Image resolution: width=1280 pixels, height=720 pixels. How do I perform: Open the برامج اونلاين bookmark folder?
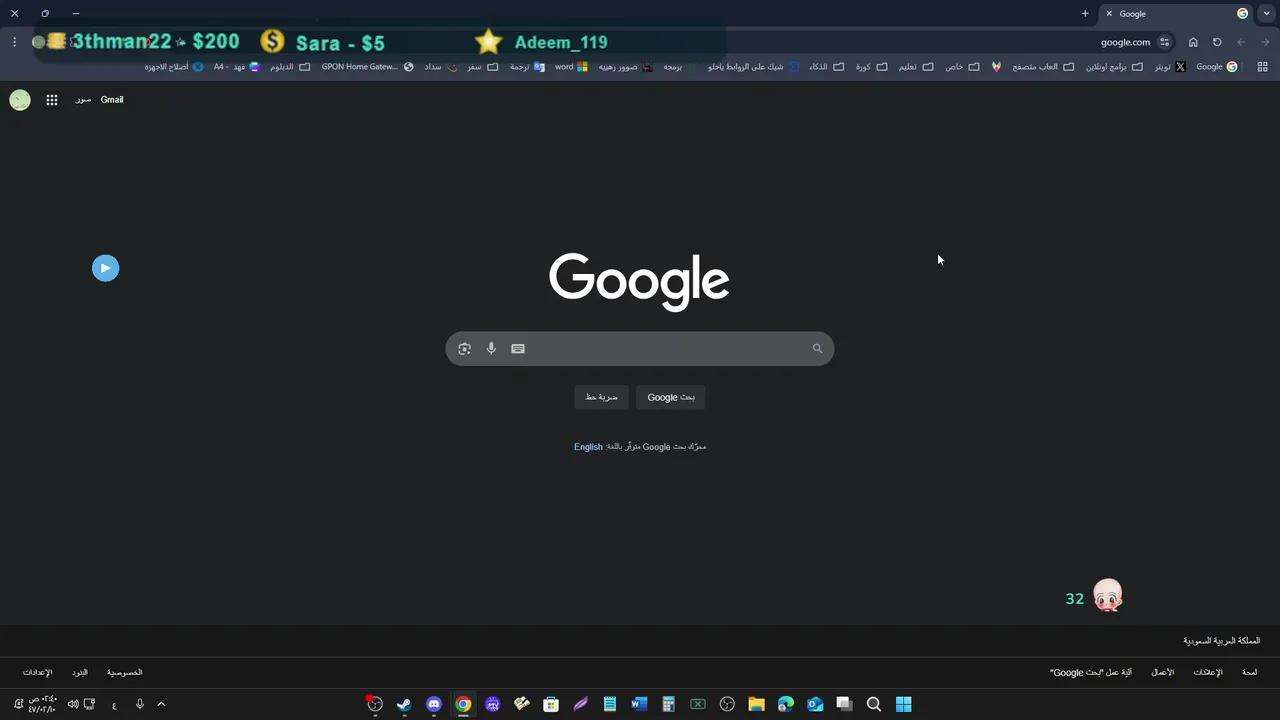pyautogui.click(x=1114, y=67)
